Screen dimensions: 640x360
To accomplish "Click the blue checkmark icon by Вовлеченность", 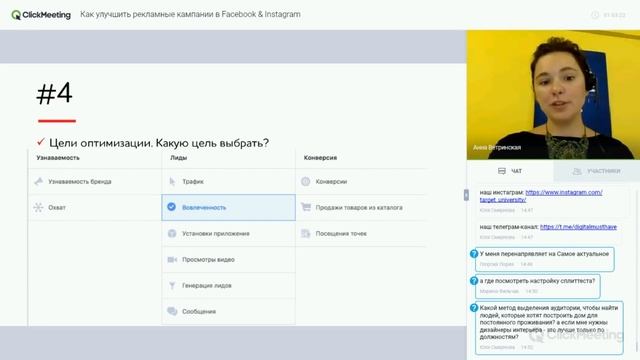I will tap(171, 207).
